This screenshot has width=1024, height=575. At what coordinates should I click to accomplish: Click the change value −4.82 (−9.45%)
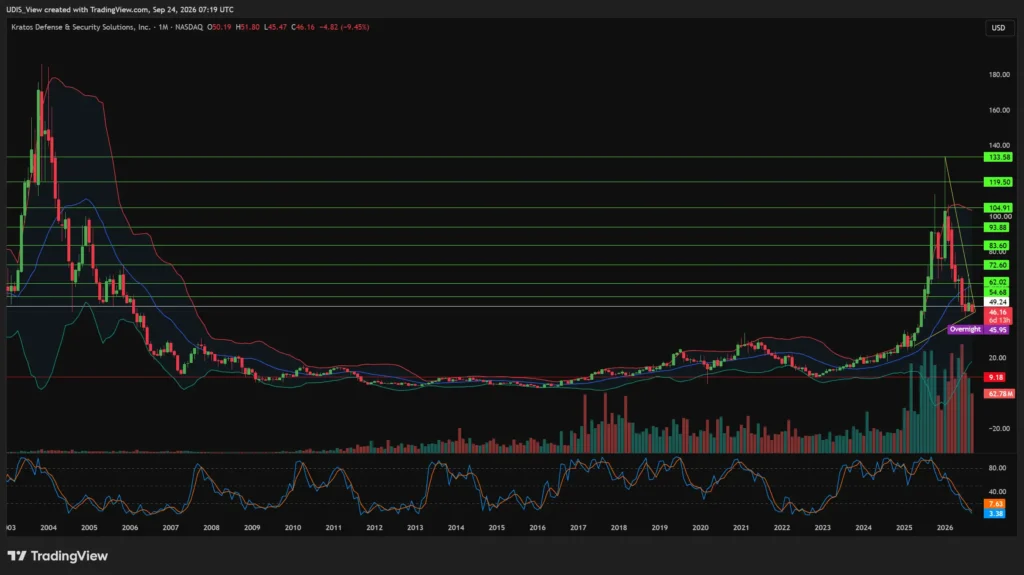click(344, 27)
